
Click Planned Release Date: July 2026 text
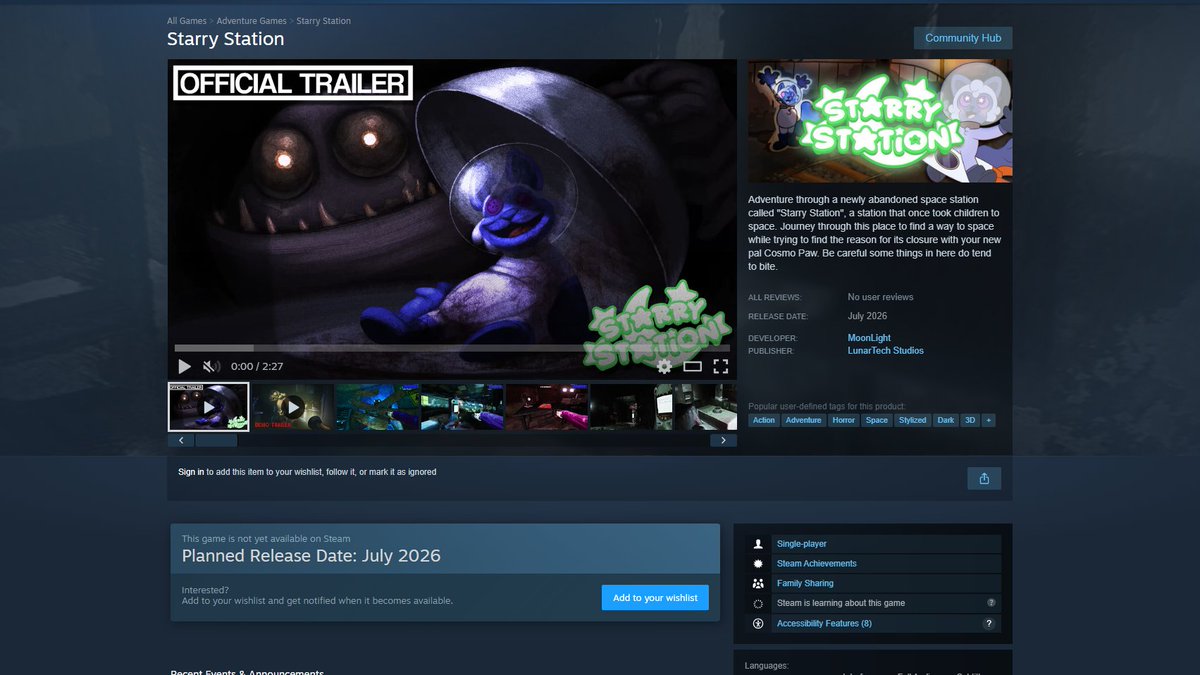(x=311, y=556)
